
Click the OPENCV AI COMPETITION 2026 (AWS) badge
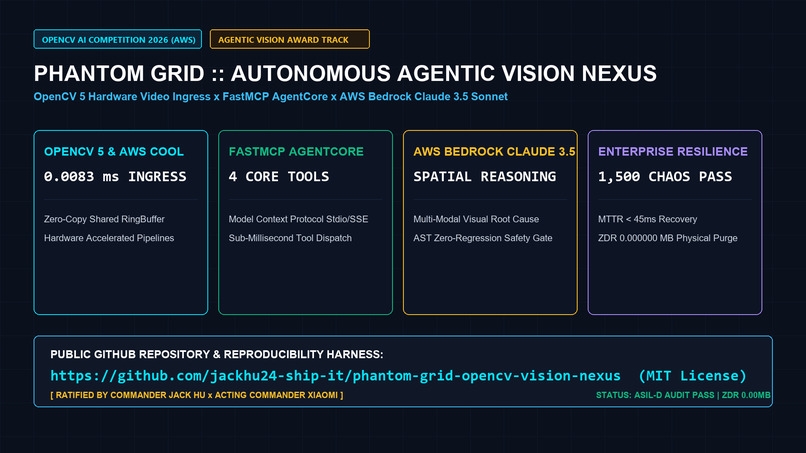pyautogui.click(x=118, y=40)
